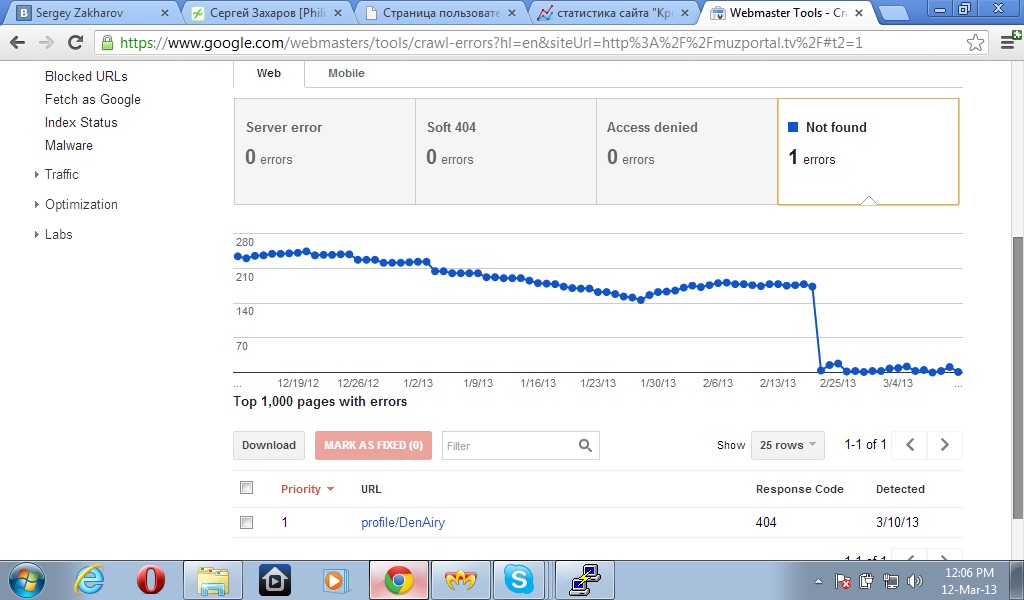Open Windows Start button

[x=26, y=580]
